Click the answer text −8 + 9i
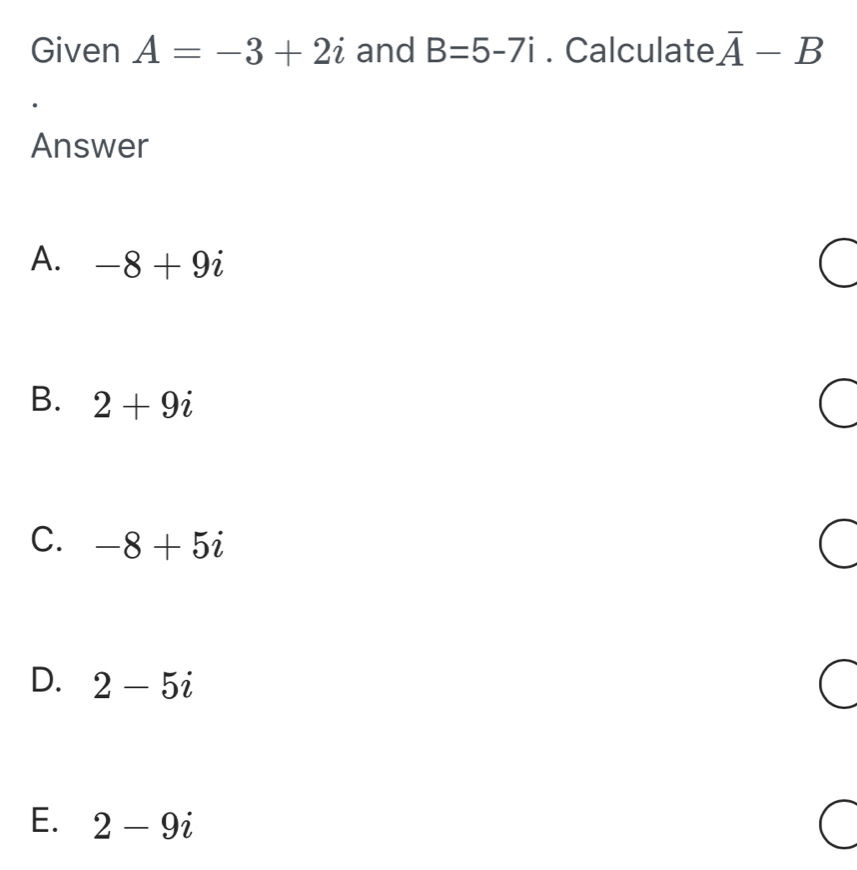The height and width of the screenshot is (870, 857). (156, 264)
